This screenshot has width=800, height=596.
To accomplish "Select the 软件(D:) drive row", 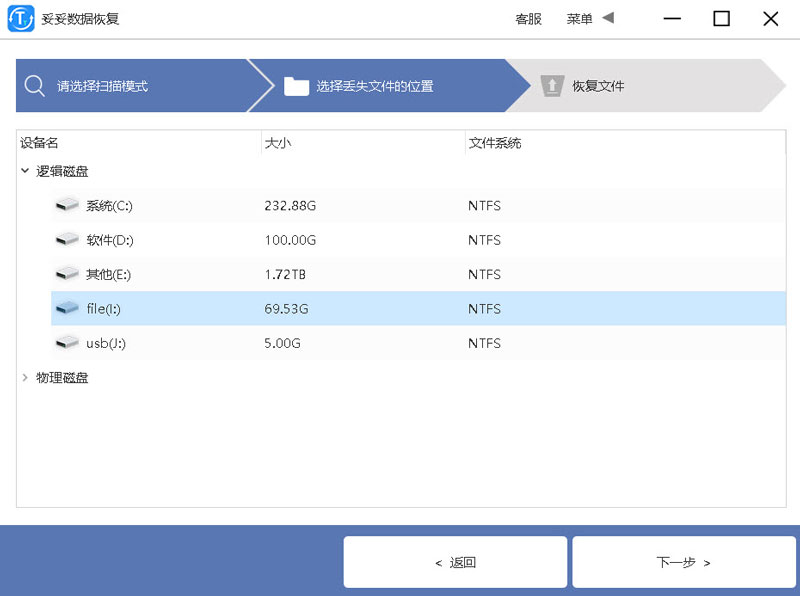I will [x=418, y=239].
